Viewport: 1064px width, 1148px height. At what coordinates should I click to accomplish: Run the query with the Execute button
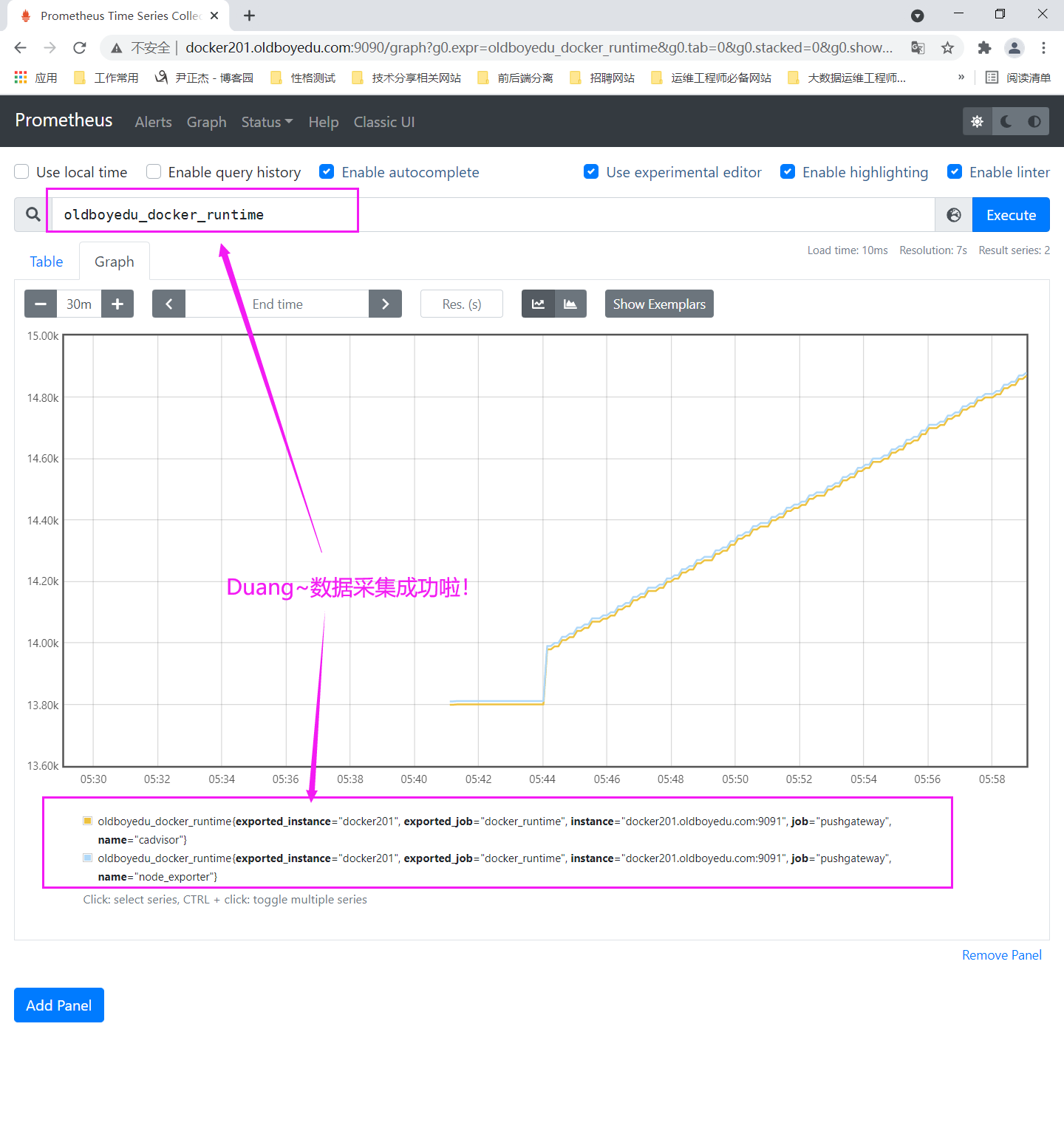tap(1011, 215)
